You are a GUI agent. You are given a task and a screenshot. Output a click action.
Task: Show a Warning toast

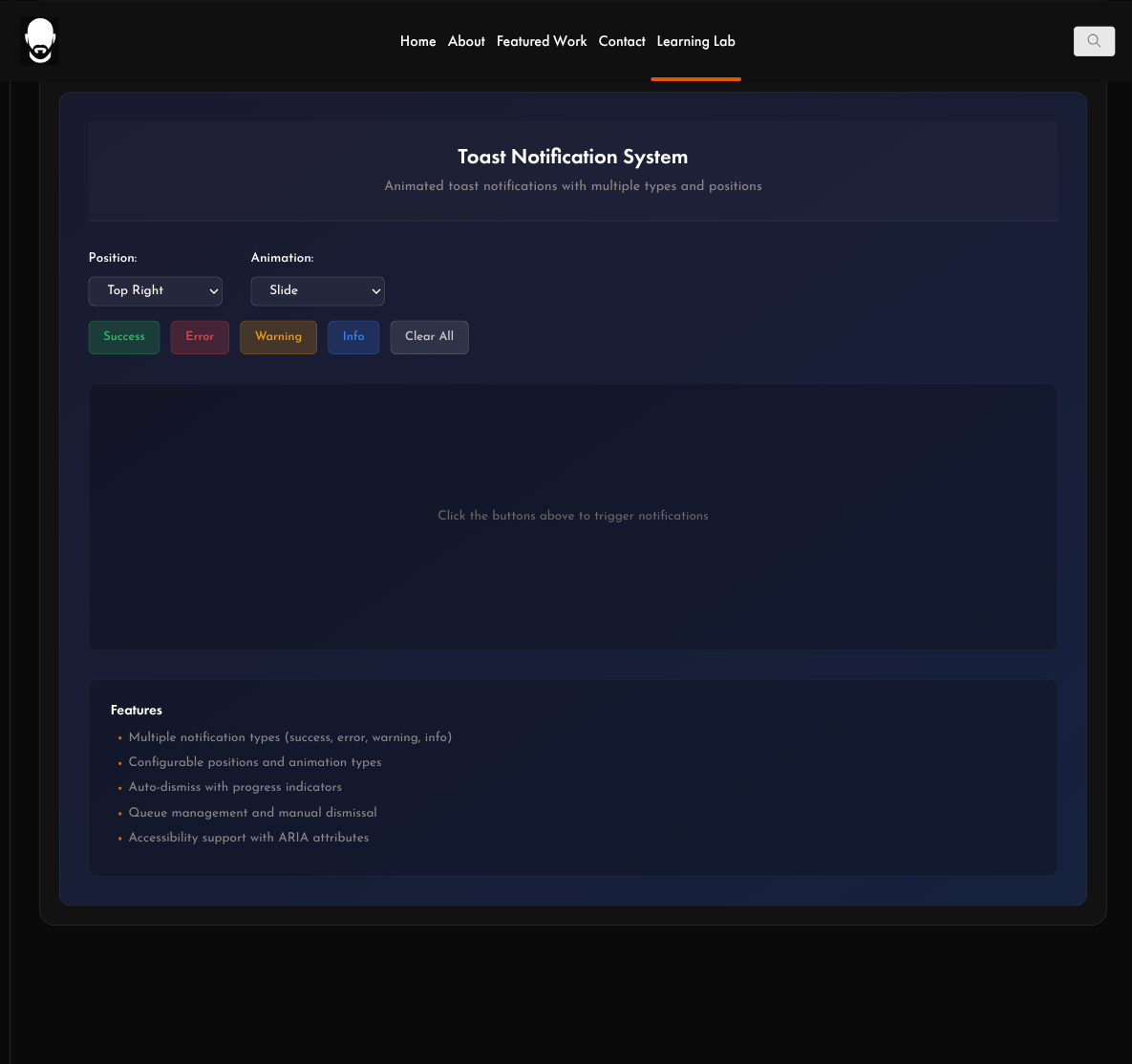pos(279,337)
